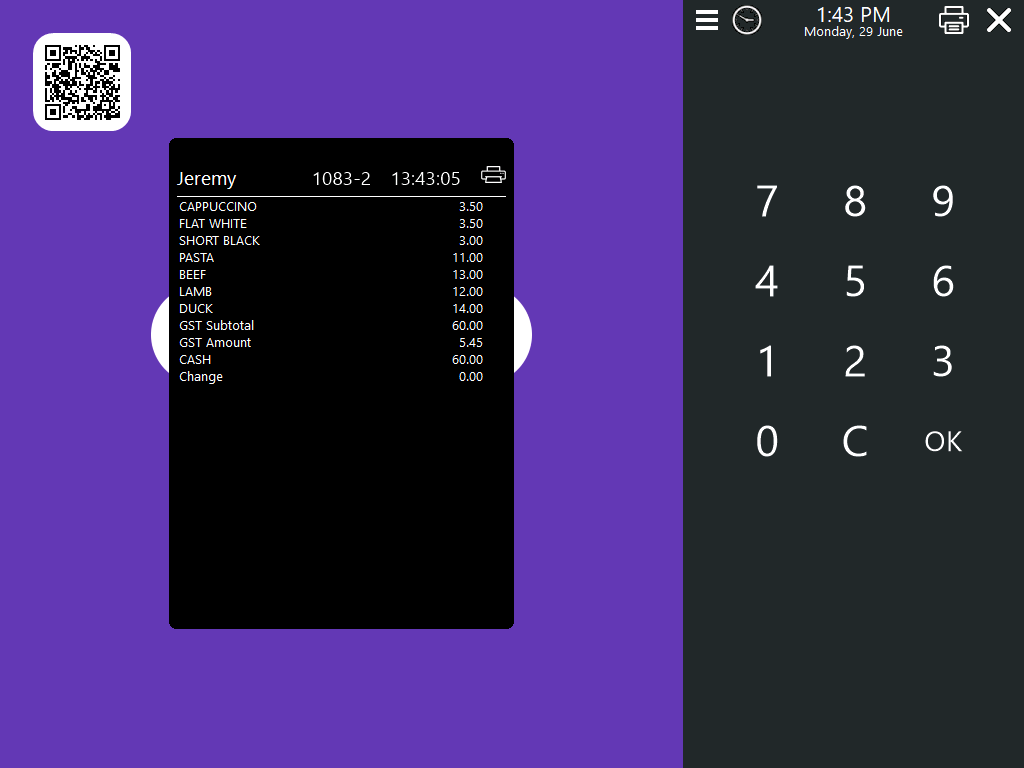This screenshot has height=768, width=1024.
Task: Open the hamburger menu icon
Action: (707, 20)
